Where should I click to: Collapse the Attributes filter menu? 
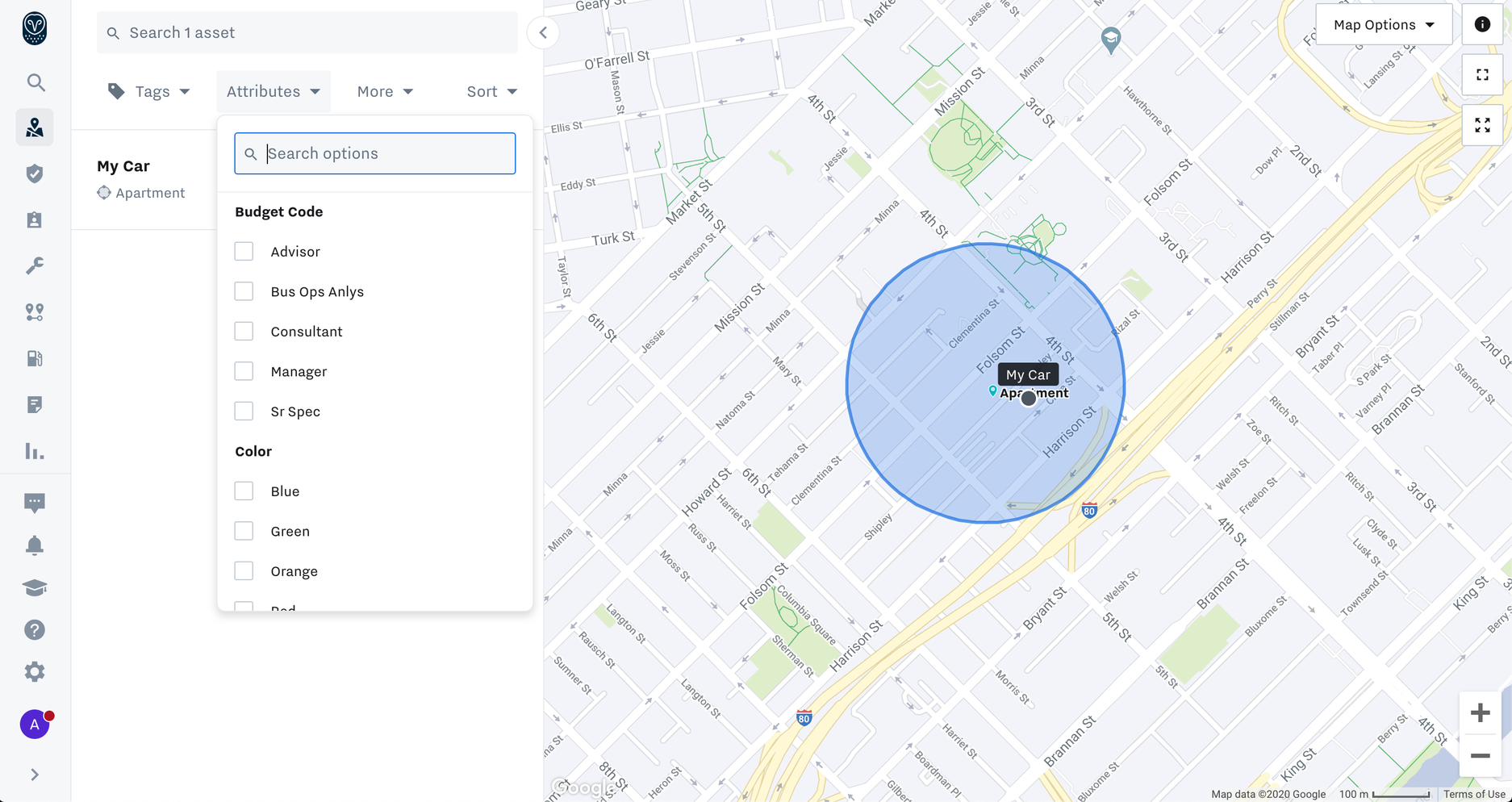273,91
